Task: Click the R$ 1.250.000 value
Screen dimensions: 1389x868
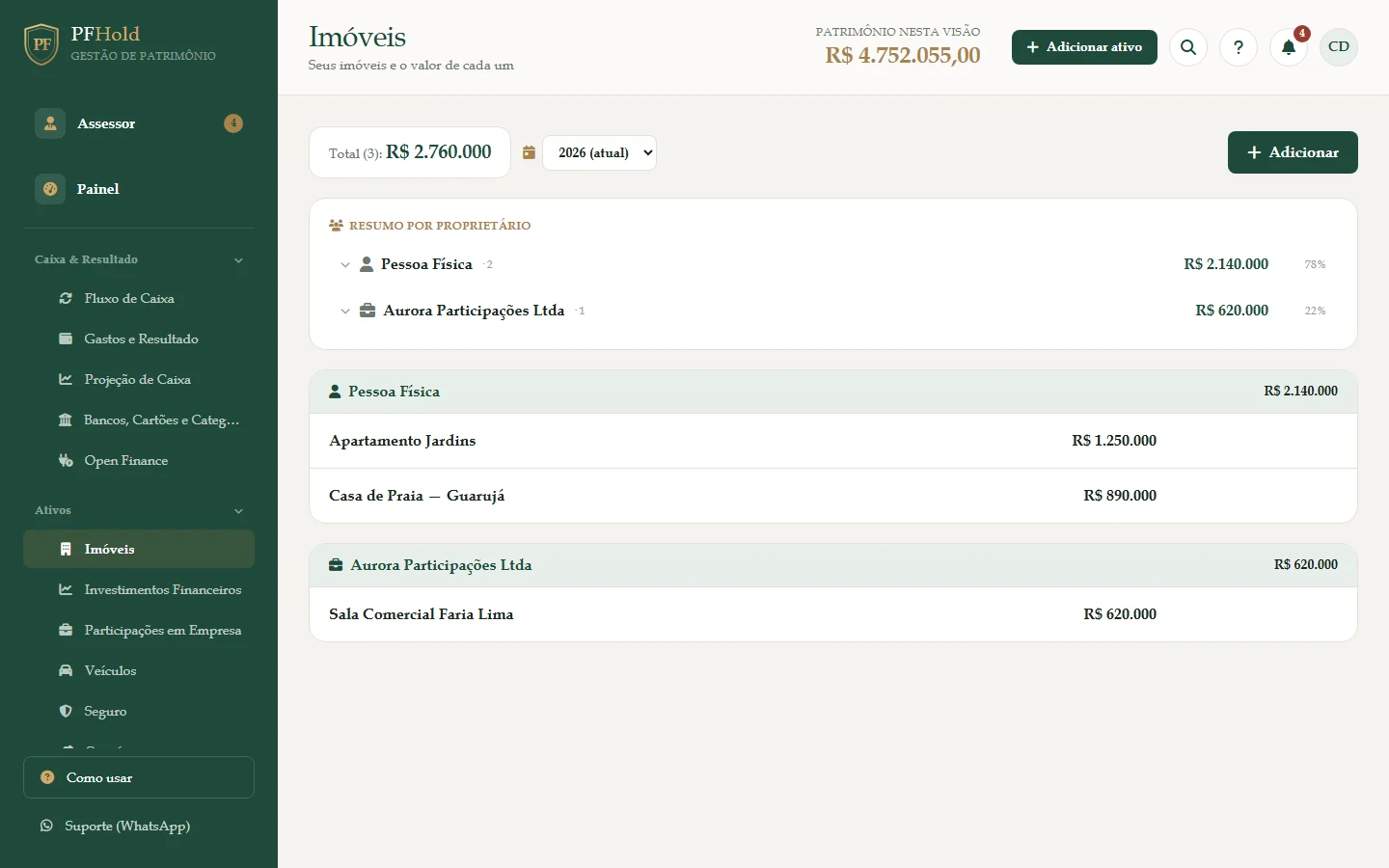Action: [1114, 441]
